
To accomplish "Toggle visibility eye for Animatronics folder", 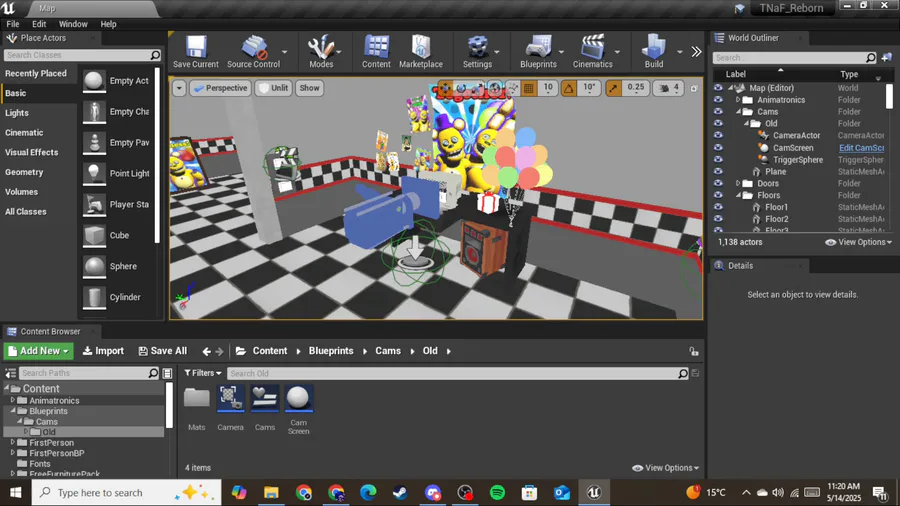I will point(718,100).
